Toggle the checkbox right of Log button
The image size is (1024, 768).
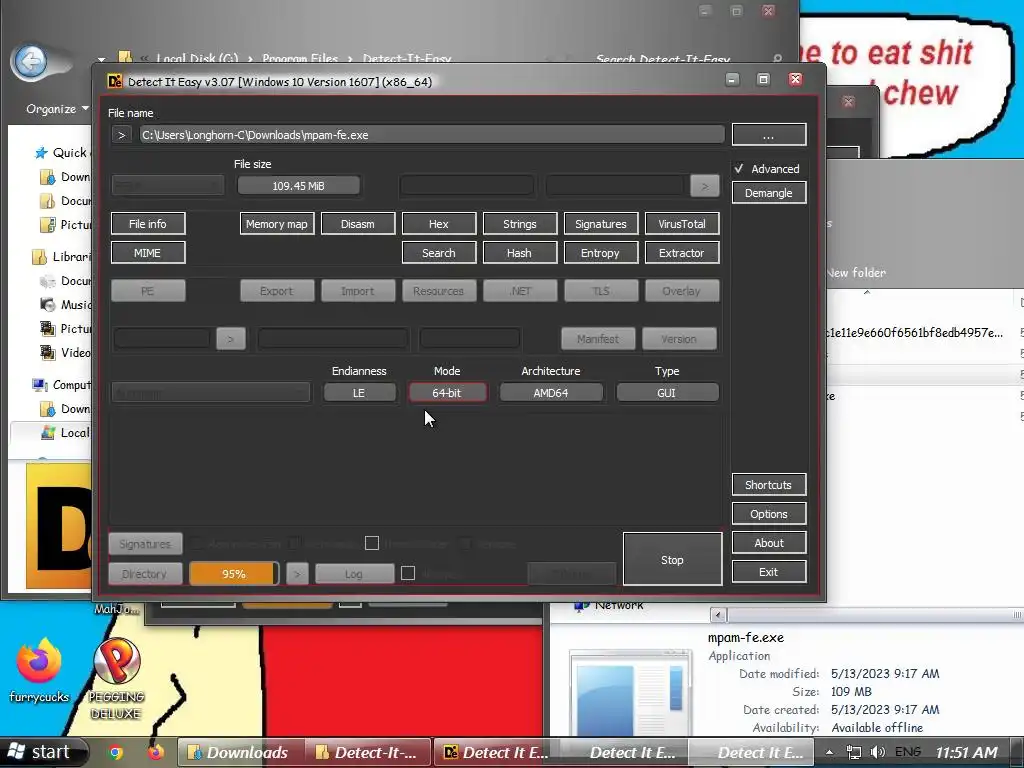[x=408, y=573]
